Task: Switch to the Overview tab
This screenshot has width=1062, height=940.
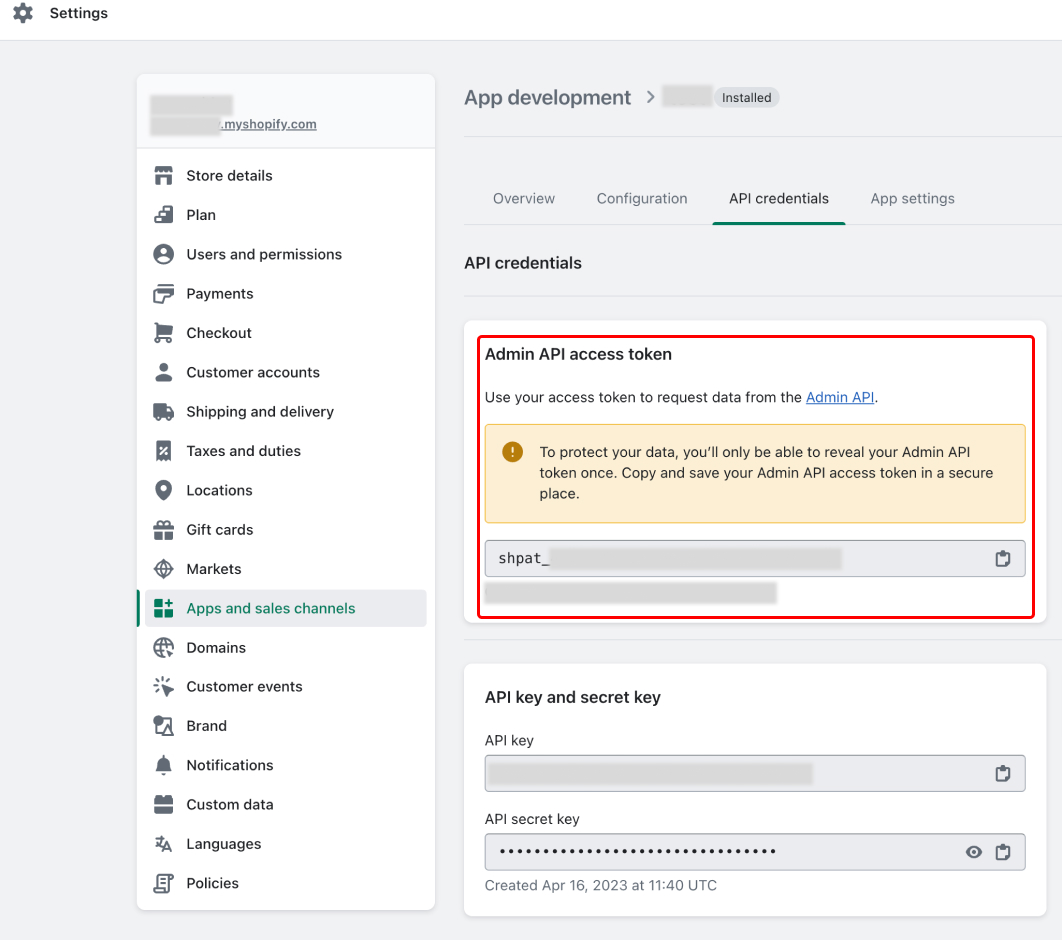Action: (523, 198)
